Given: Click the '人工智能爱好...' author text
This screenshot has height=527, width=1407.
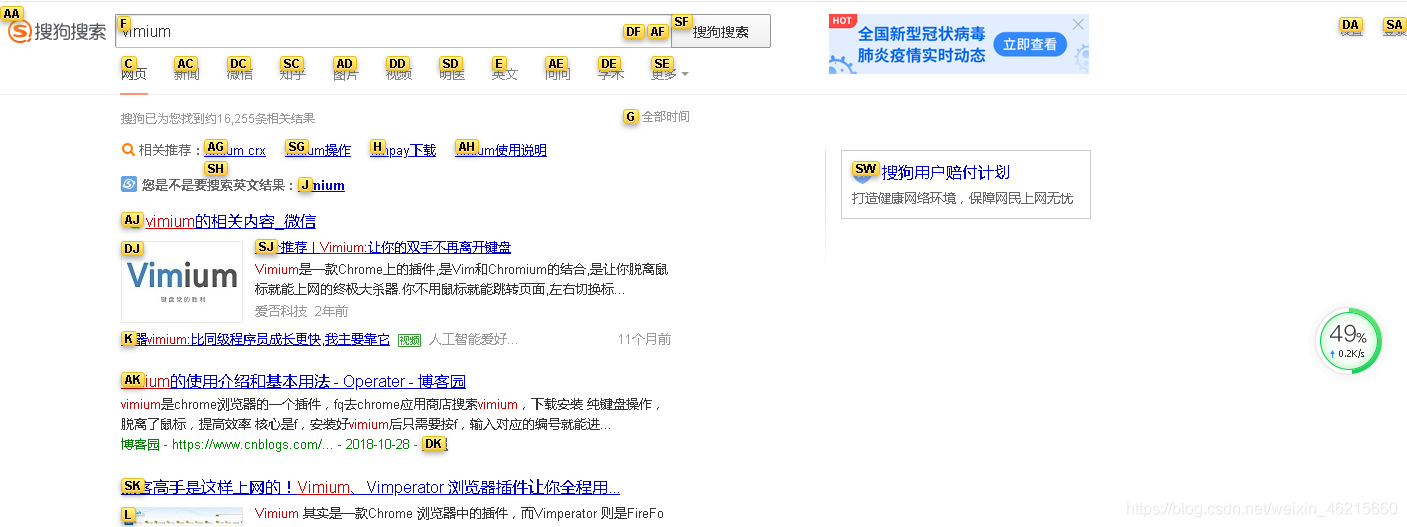Looking at the screenshot, I should [473, 339].
